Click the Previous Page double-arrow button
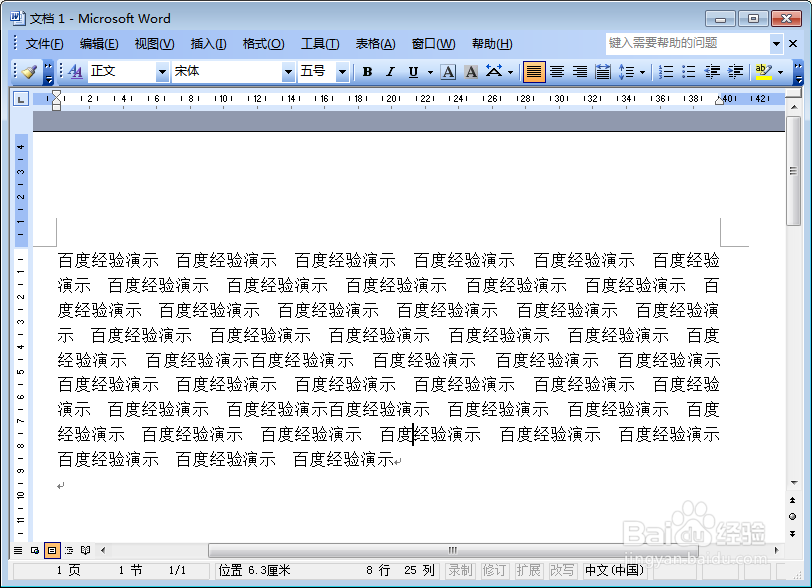This screenshot has height=588, width=812. (x=793, y=500)
